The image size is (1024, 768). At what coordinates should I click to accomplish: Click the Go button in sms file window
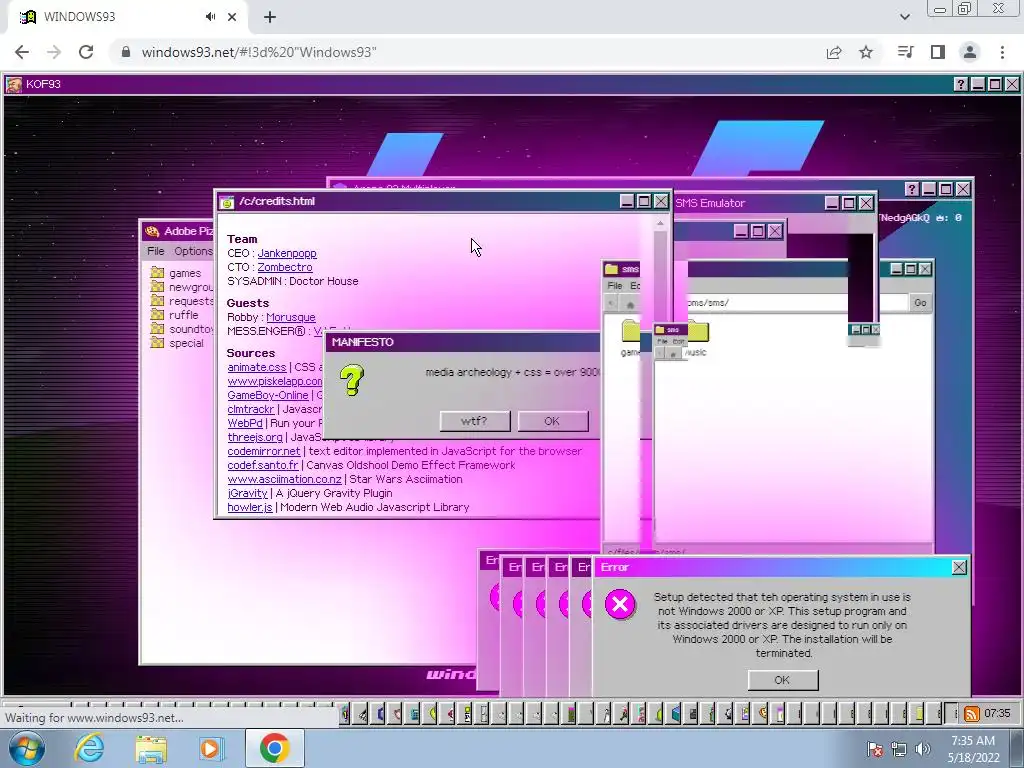[920, 303]
